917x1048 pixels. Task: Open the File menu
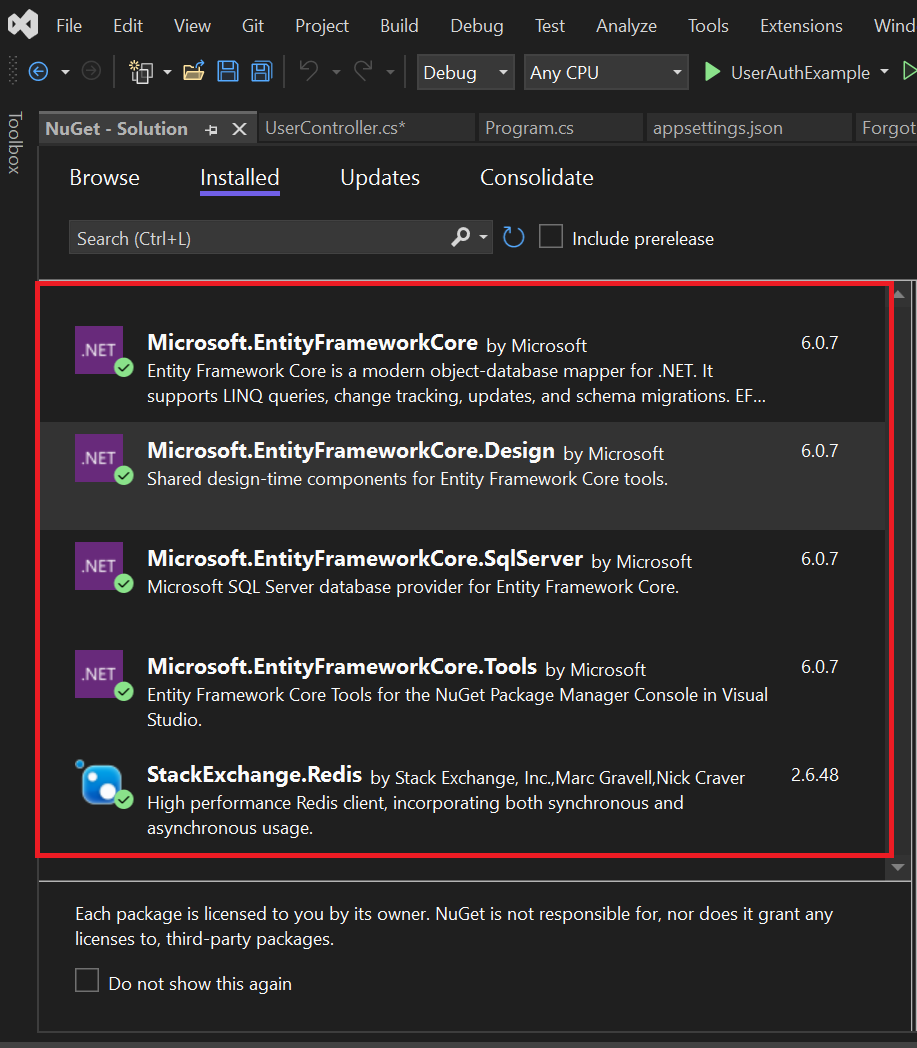click(69, 25)
